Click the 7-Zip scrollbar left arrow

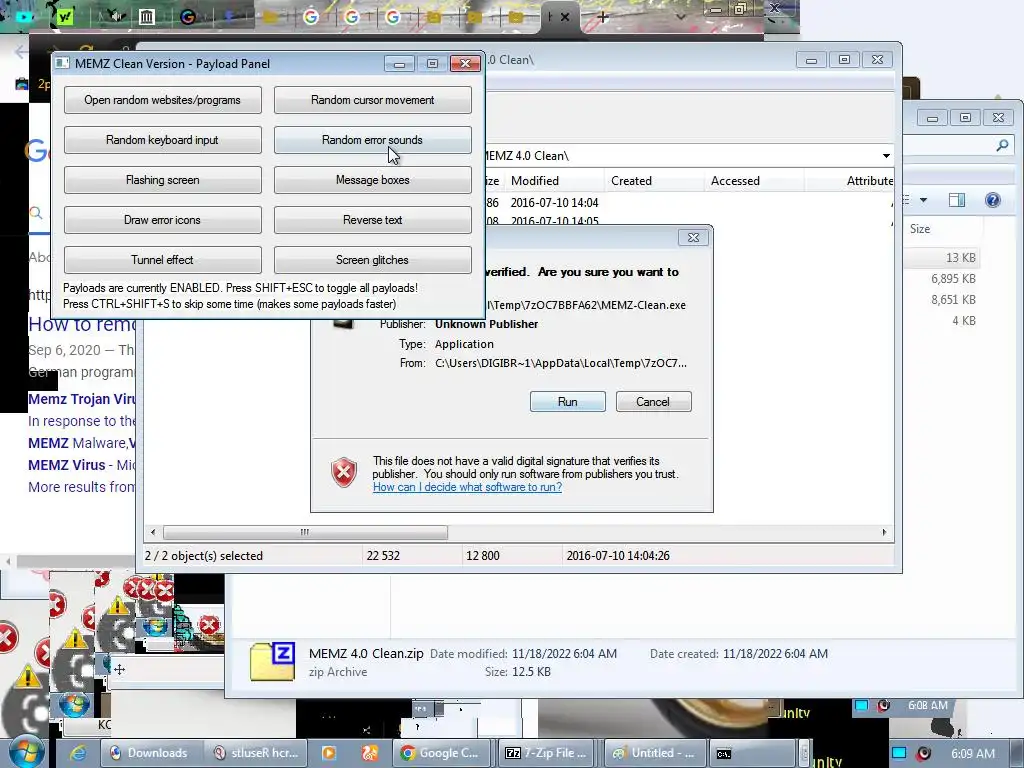pyautogui.click(x=153, y=532)
